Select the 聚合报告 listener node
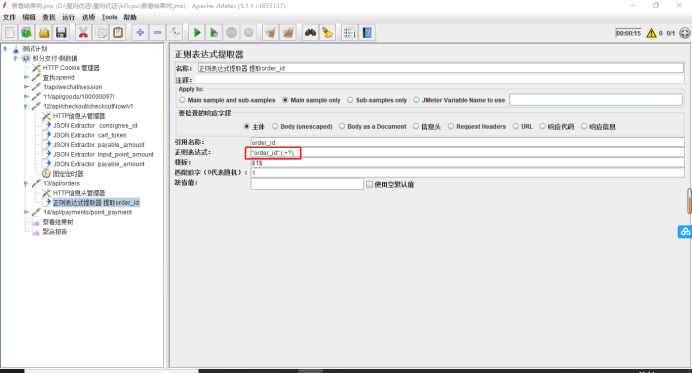 point(55,232)
